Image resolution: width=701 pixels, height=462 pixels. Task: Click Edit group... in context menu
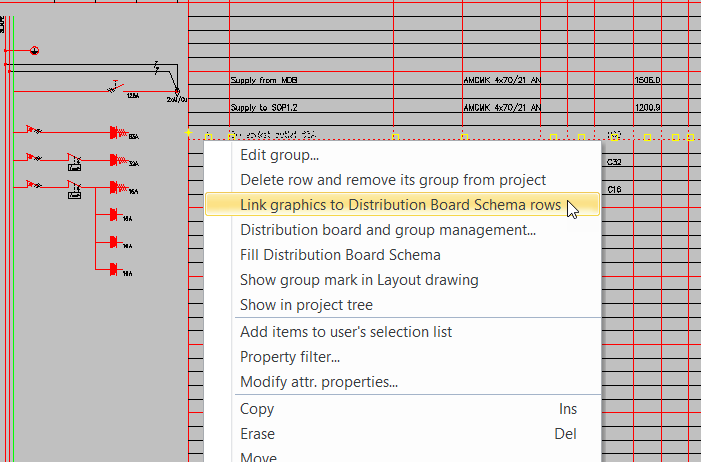(x=279, y=155)
